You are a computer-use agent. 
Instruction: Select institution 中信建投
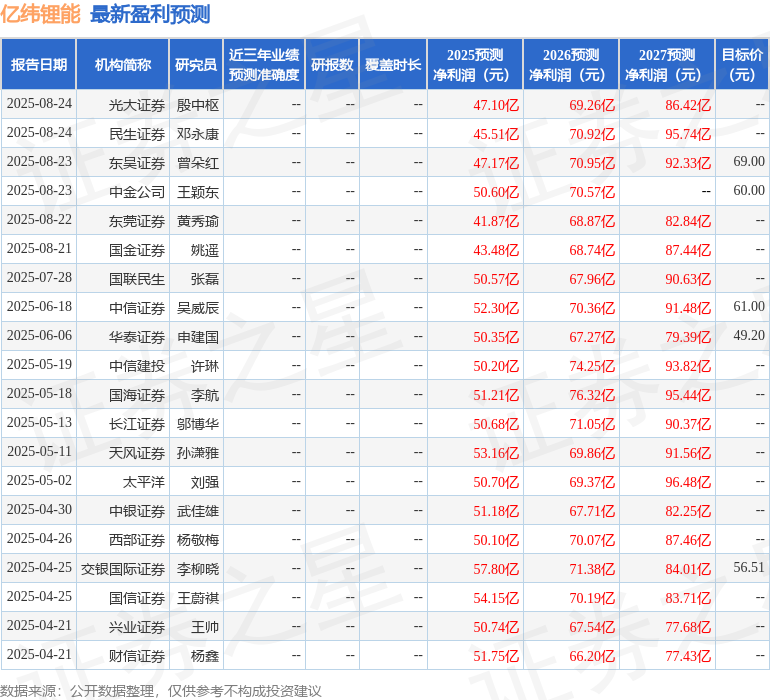pos(137,366)
